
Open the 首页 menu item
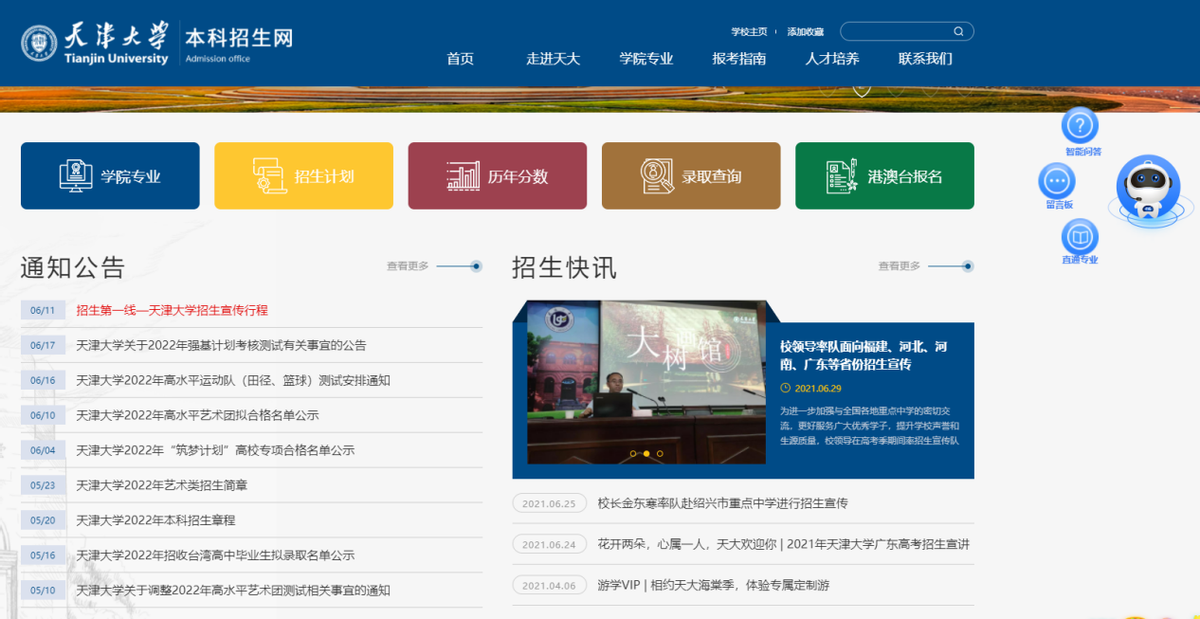click(460, 59)
